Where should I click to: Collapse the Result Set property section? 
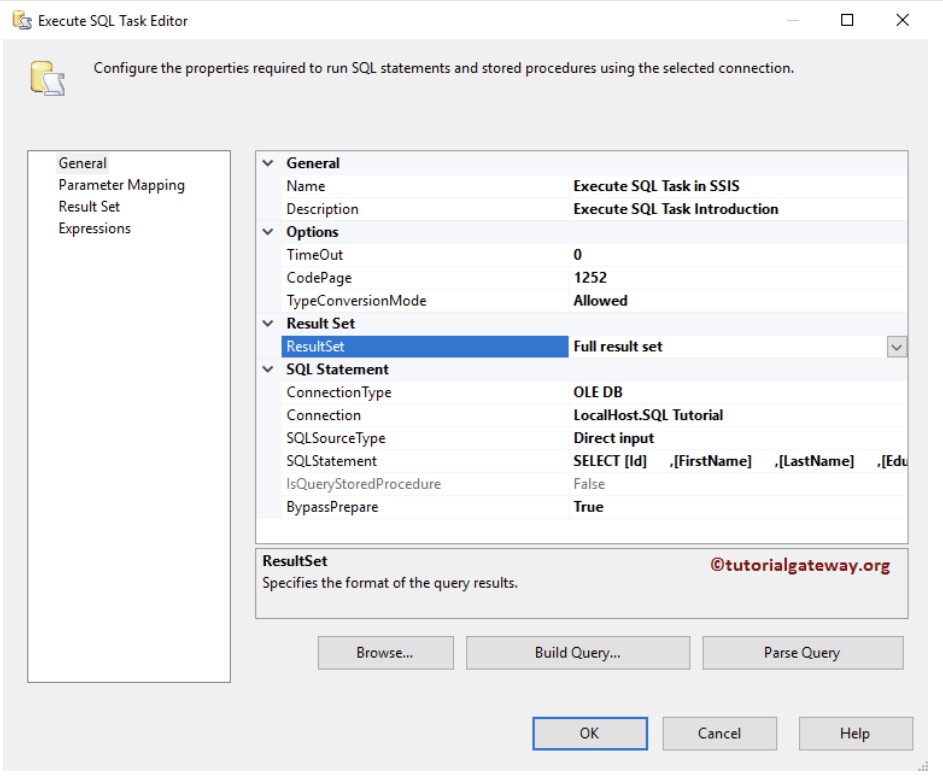[x=268, y=323]
